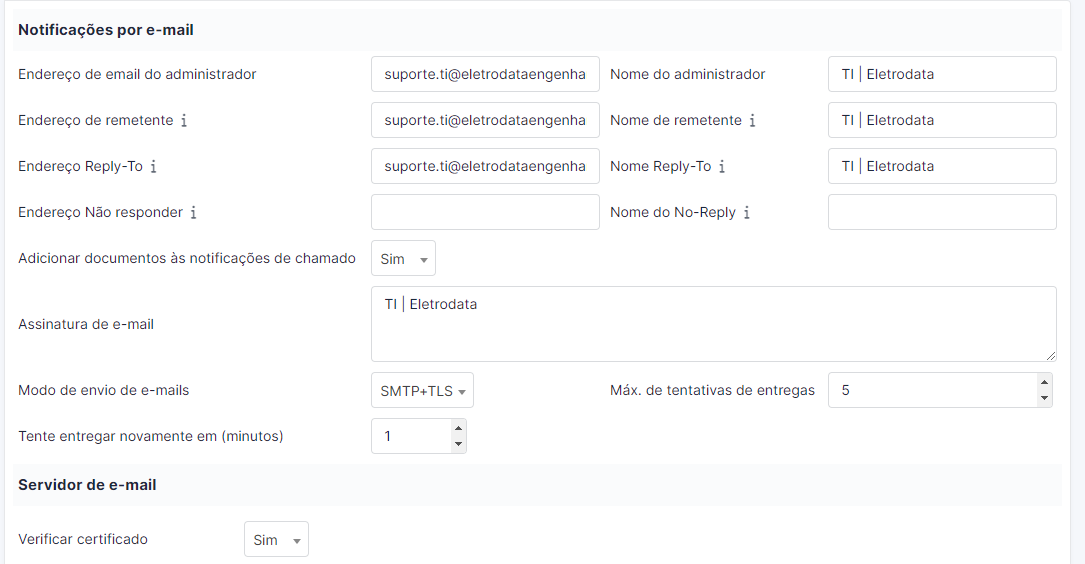Click info icon beside Endereço de remetente
Viewport: 1085px width, 564px height.
pyautogui.click(x=184, y=120)
